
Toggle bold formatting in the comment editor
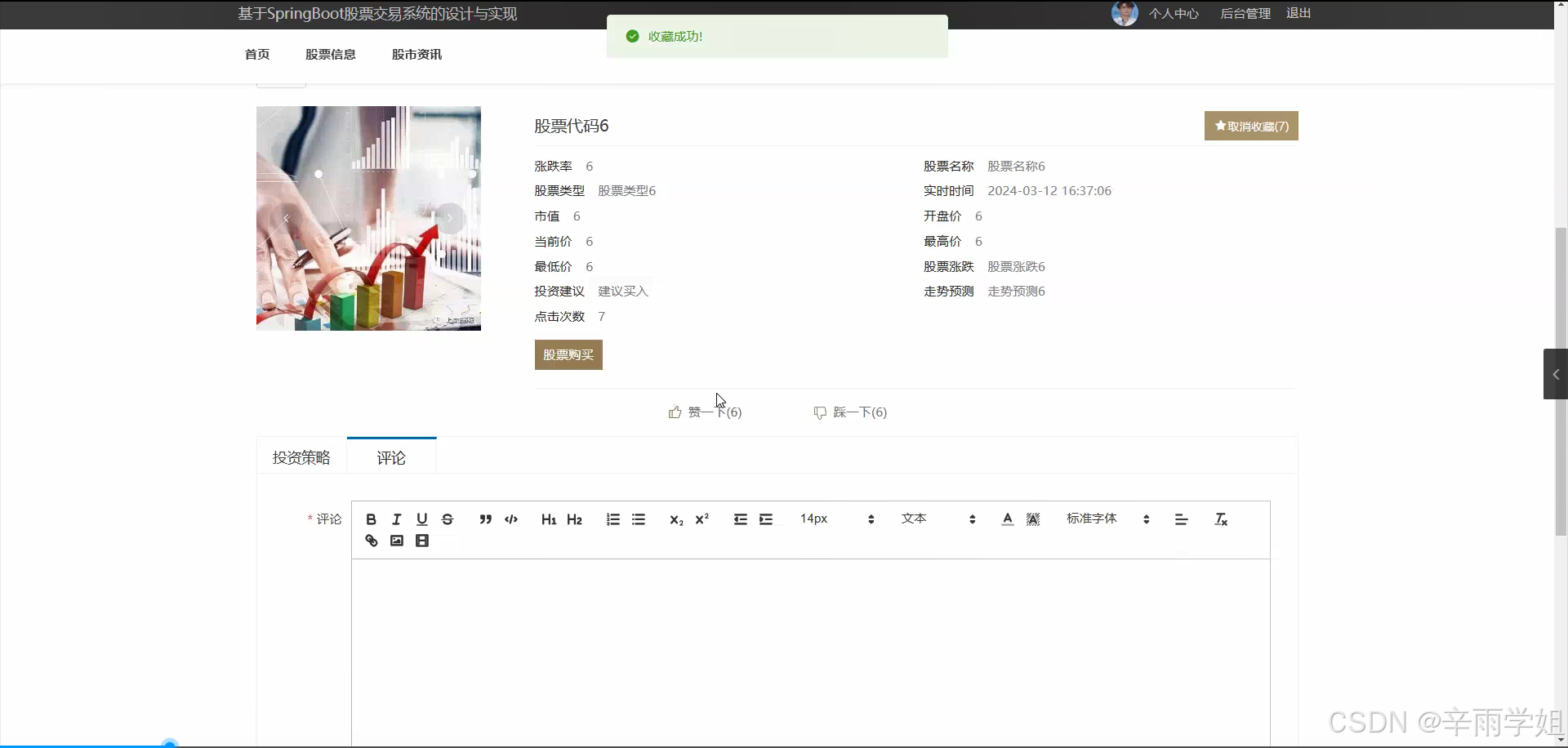pos(371,519)
